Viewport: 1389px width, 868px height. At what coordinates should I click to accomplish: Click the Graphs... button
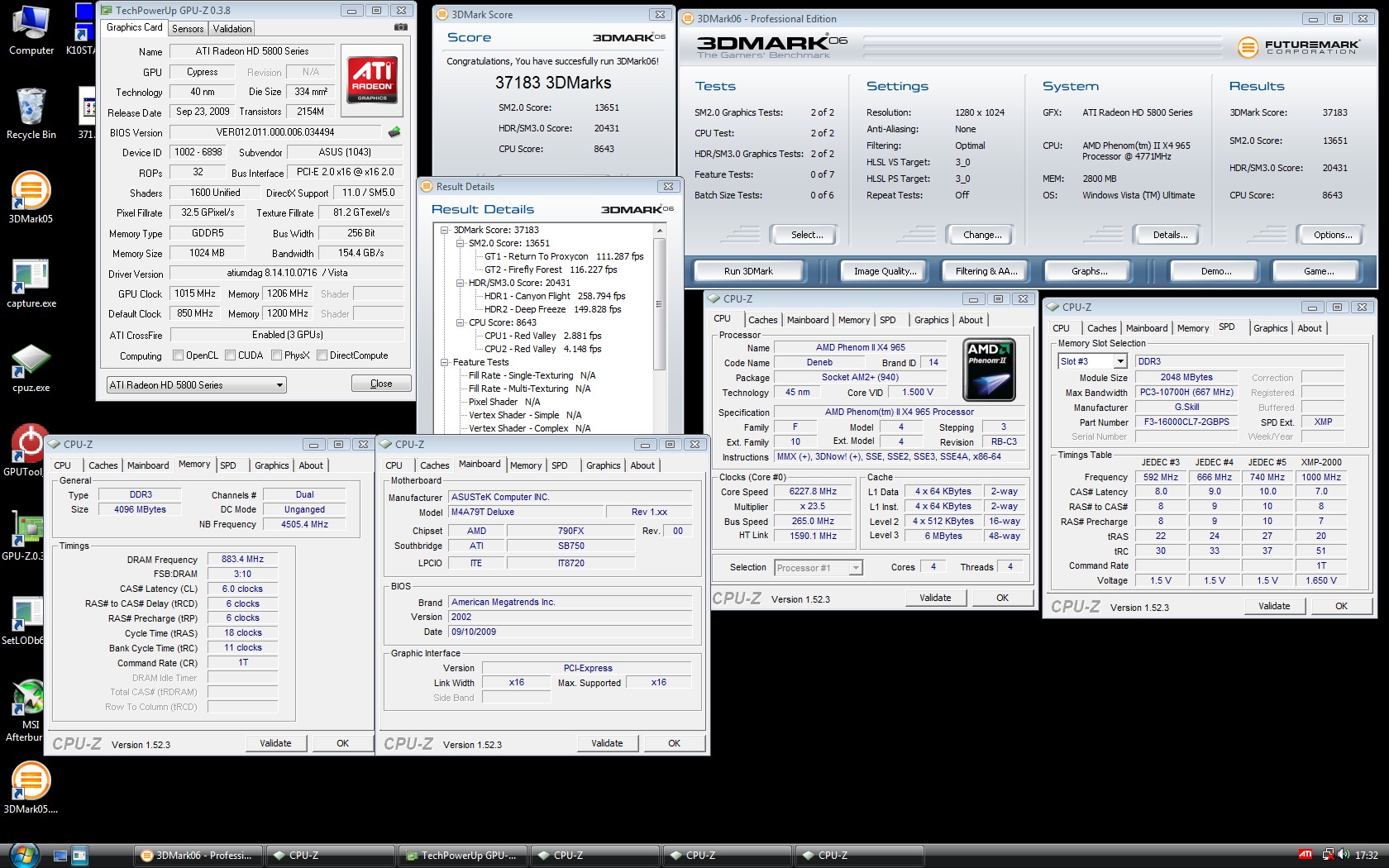pyautogui.click(x=1089, y=270)
